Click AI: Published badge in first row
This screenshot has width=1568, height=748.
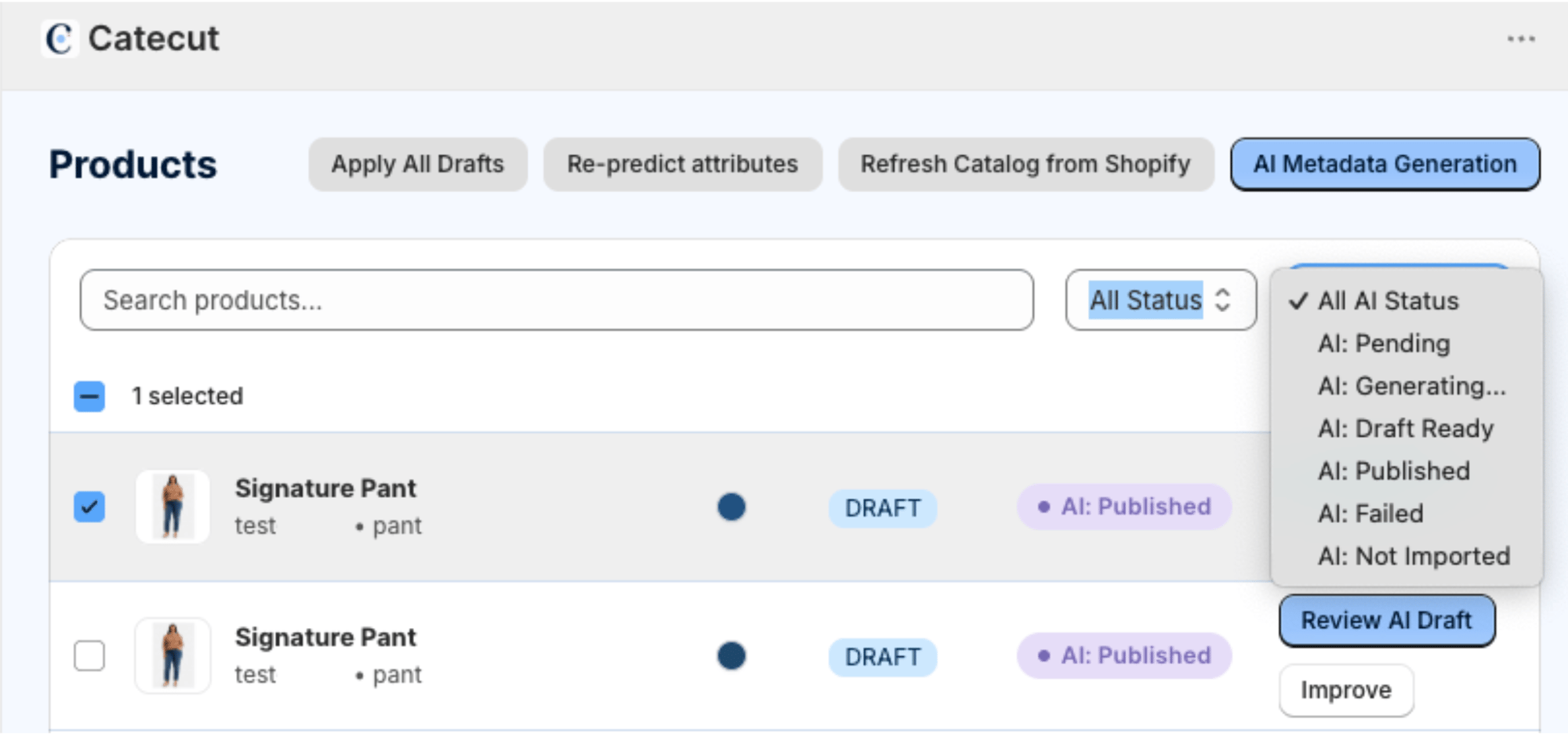click(1124, 507)
